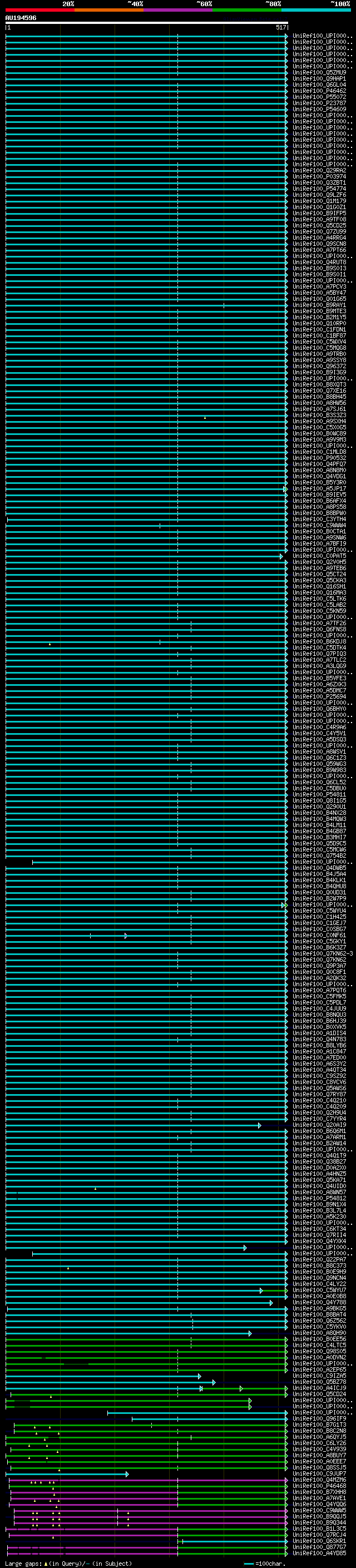
Task: Select the UniRef100_Q96IF9 label
Action: 319,1419
